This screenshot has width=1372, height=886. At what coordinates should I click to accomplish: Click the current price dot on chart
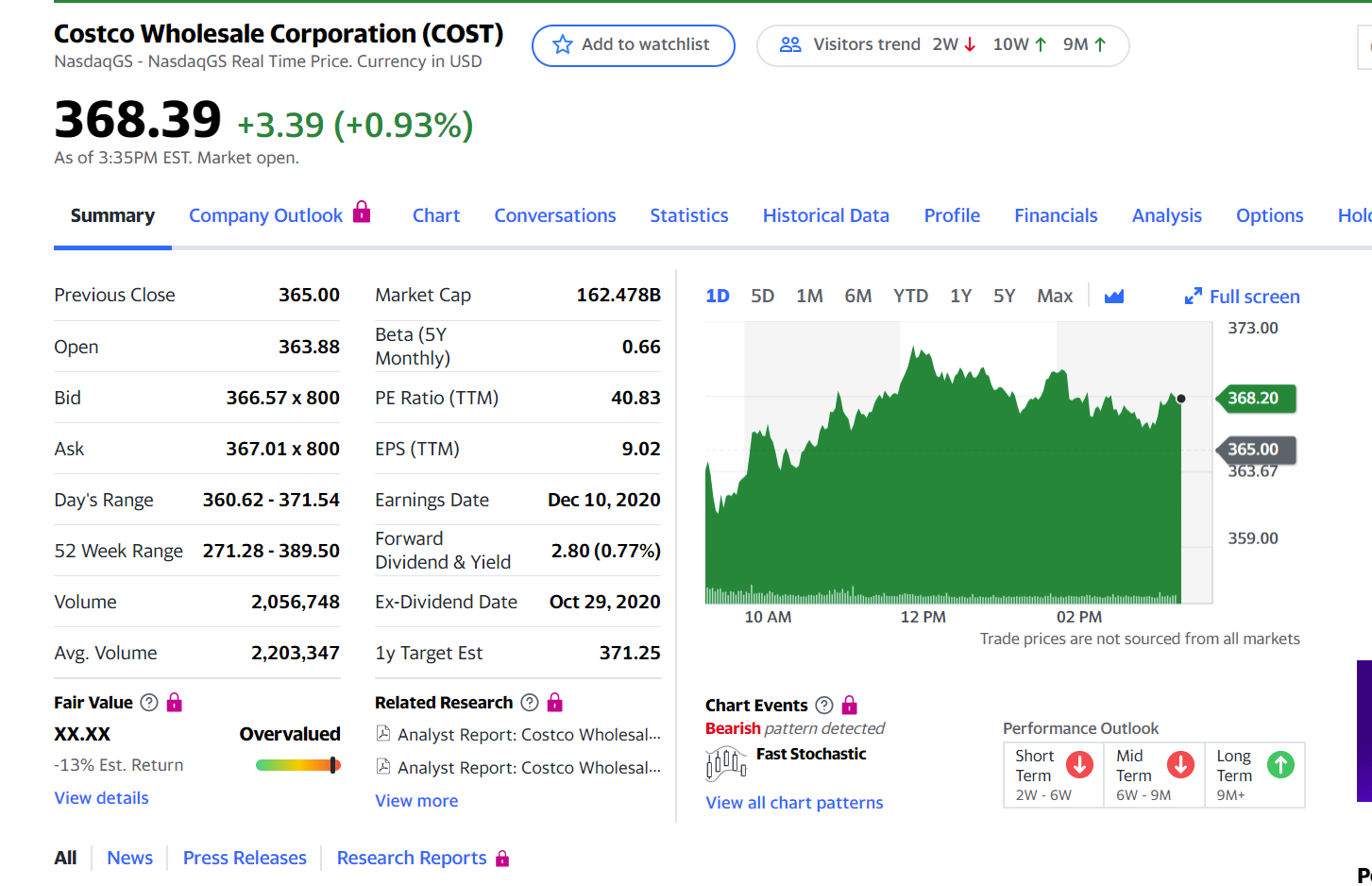pos(1180,399)
